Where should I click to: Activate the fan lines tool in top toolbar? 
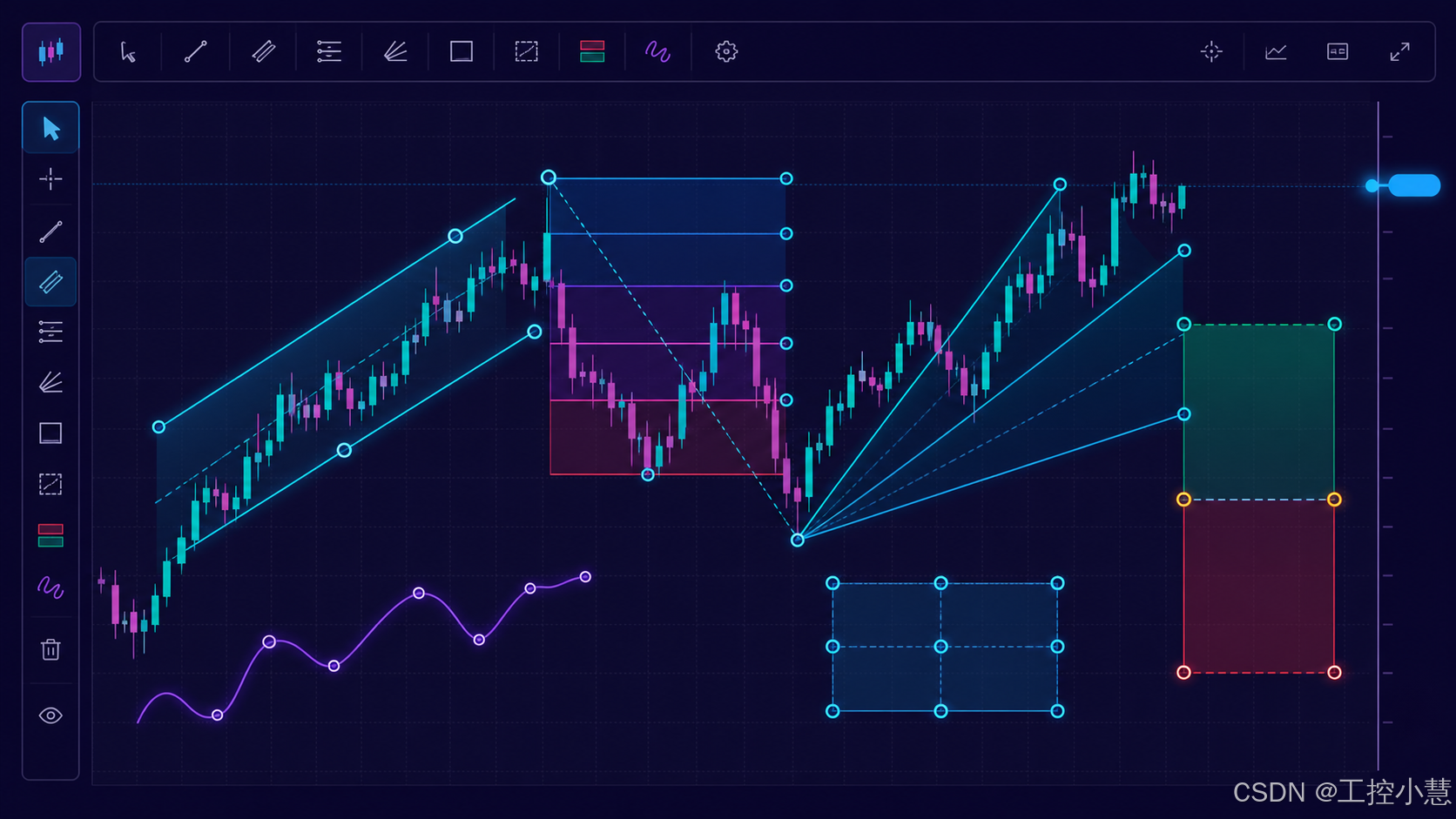[x=395, y=52]
